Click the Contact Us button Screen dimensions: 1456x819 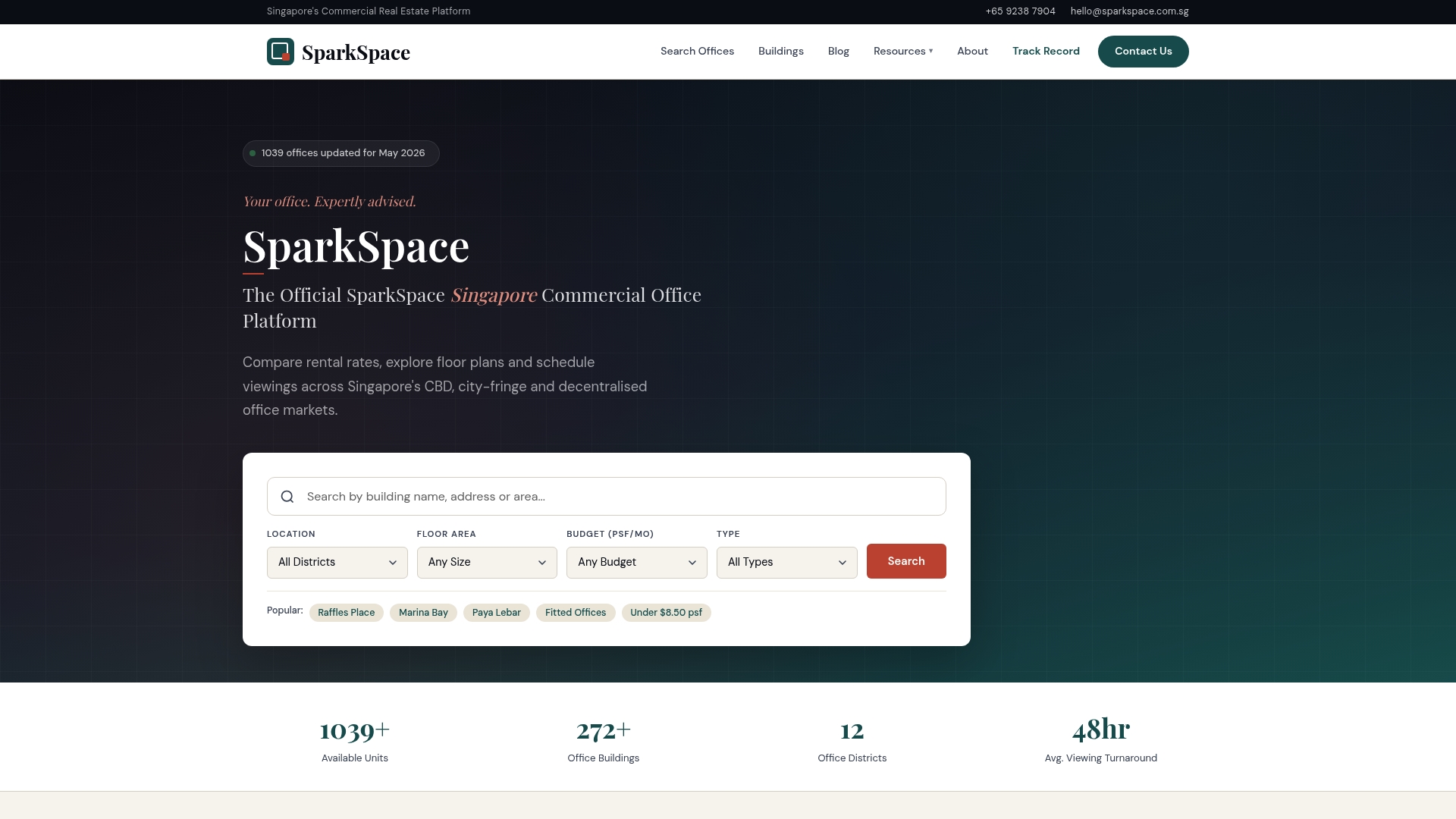1144,52
